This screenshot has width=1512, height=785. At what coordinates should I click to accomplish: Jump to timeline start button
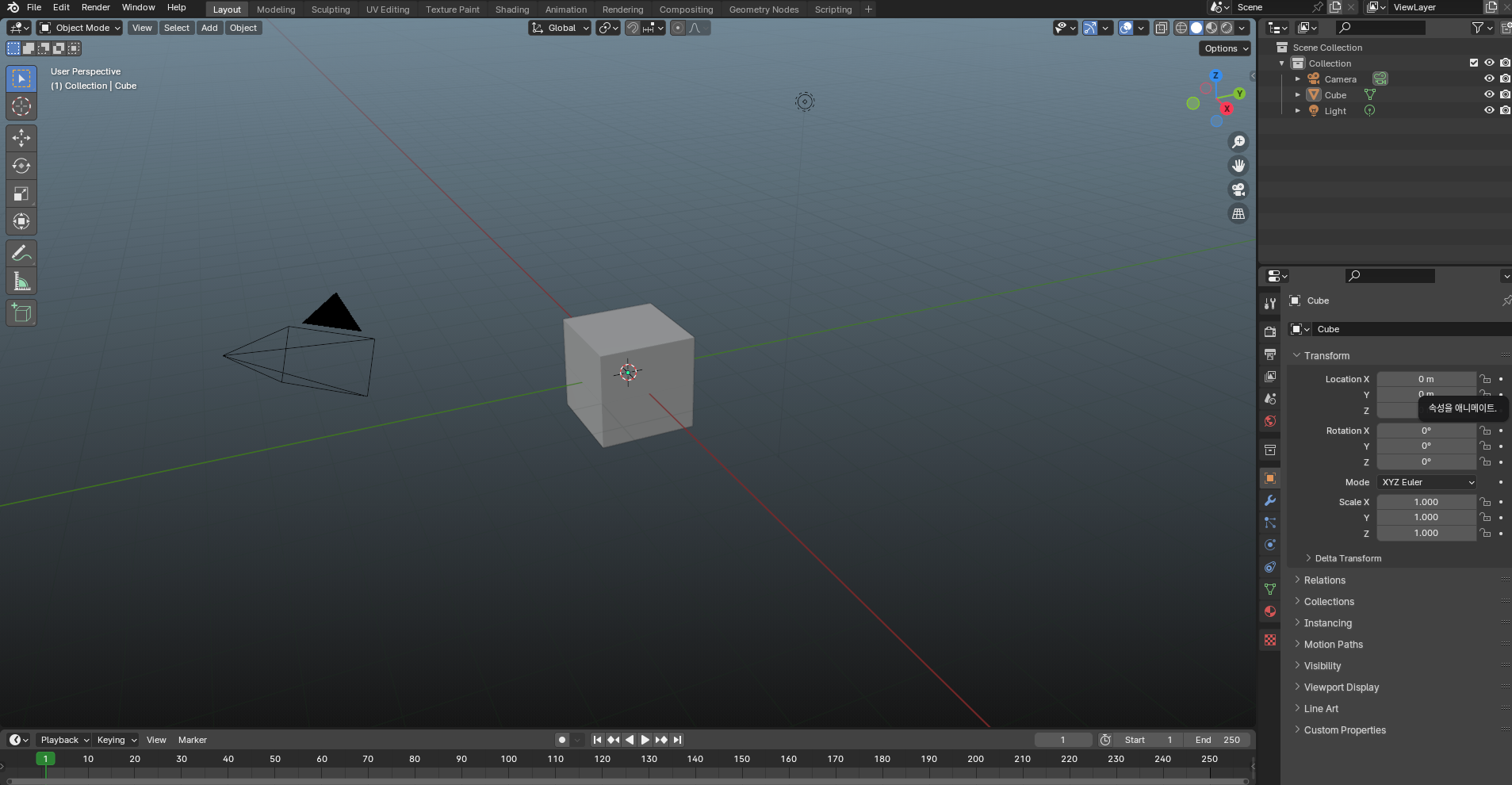pos(598,740)
